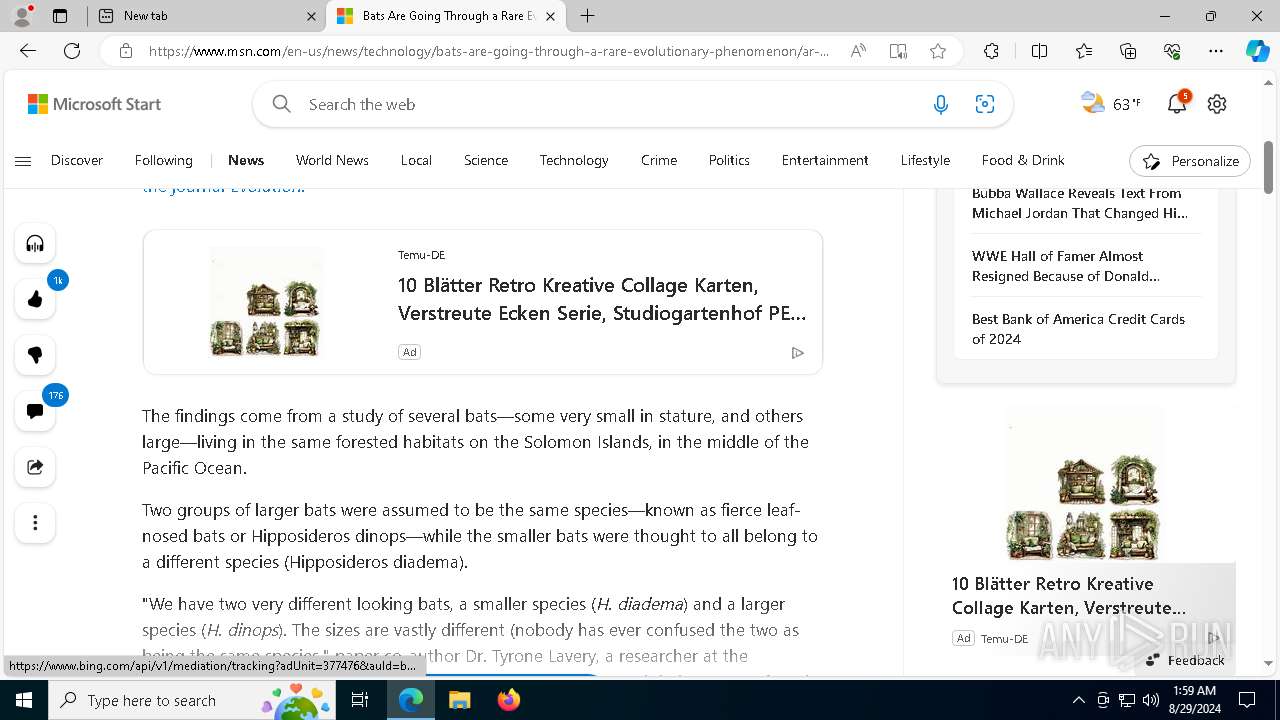Share this article

click(35, 467)
